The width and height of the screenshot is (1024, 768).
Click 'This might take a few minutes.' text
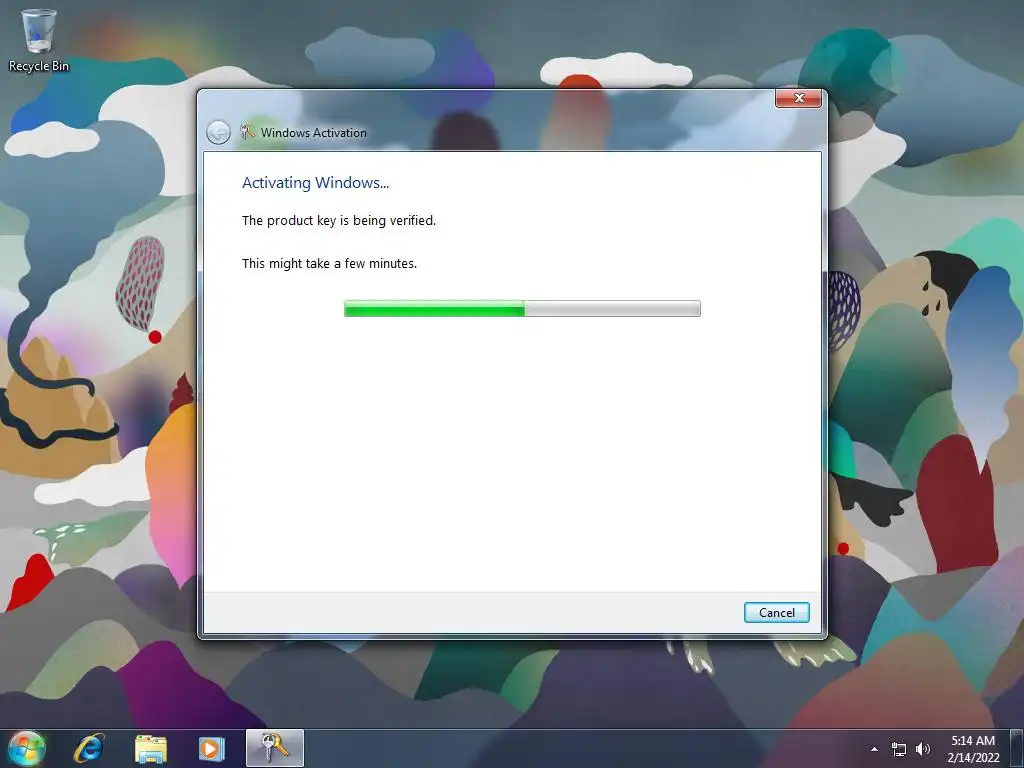(x=329, y=264)
